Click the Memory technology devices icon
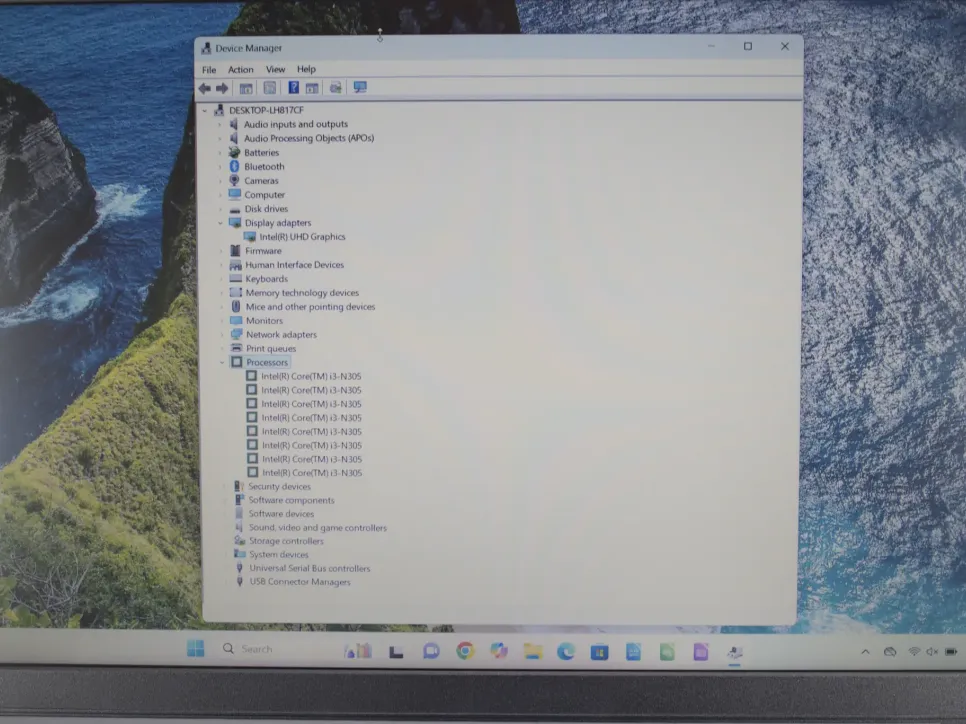966x724 pixels. point(236,293)
